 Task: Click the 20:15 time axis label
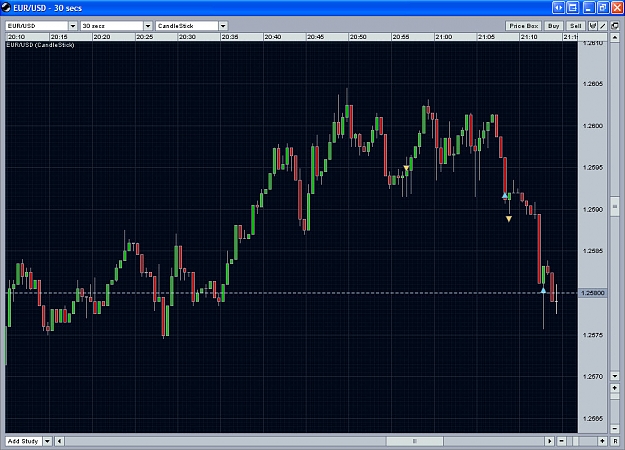coord(59,37)
